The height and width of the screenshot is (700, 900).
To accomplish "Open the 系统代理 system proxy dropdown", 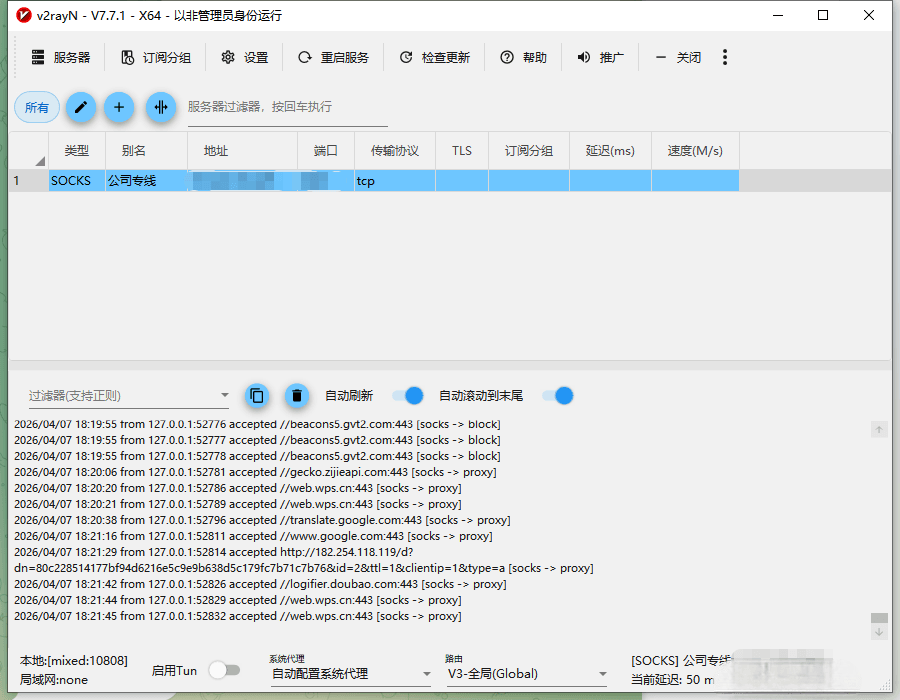I will point(350,674).
